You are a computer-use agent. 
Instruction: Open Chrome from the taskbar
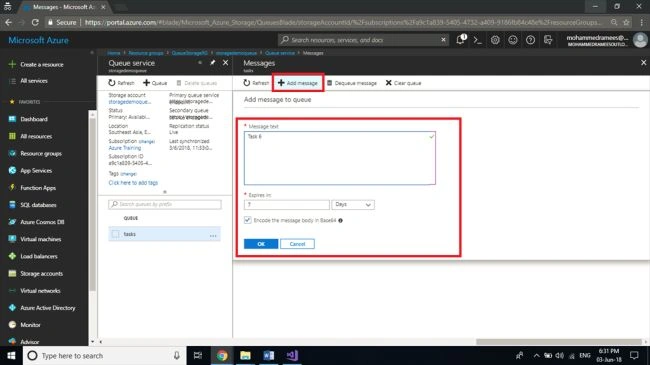[222, 355]
